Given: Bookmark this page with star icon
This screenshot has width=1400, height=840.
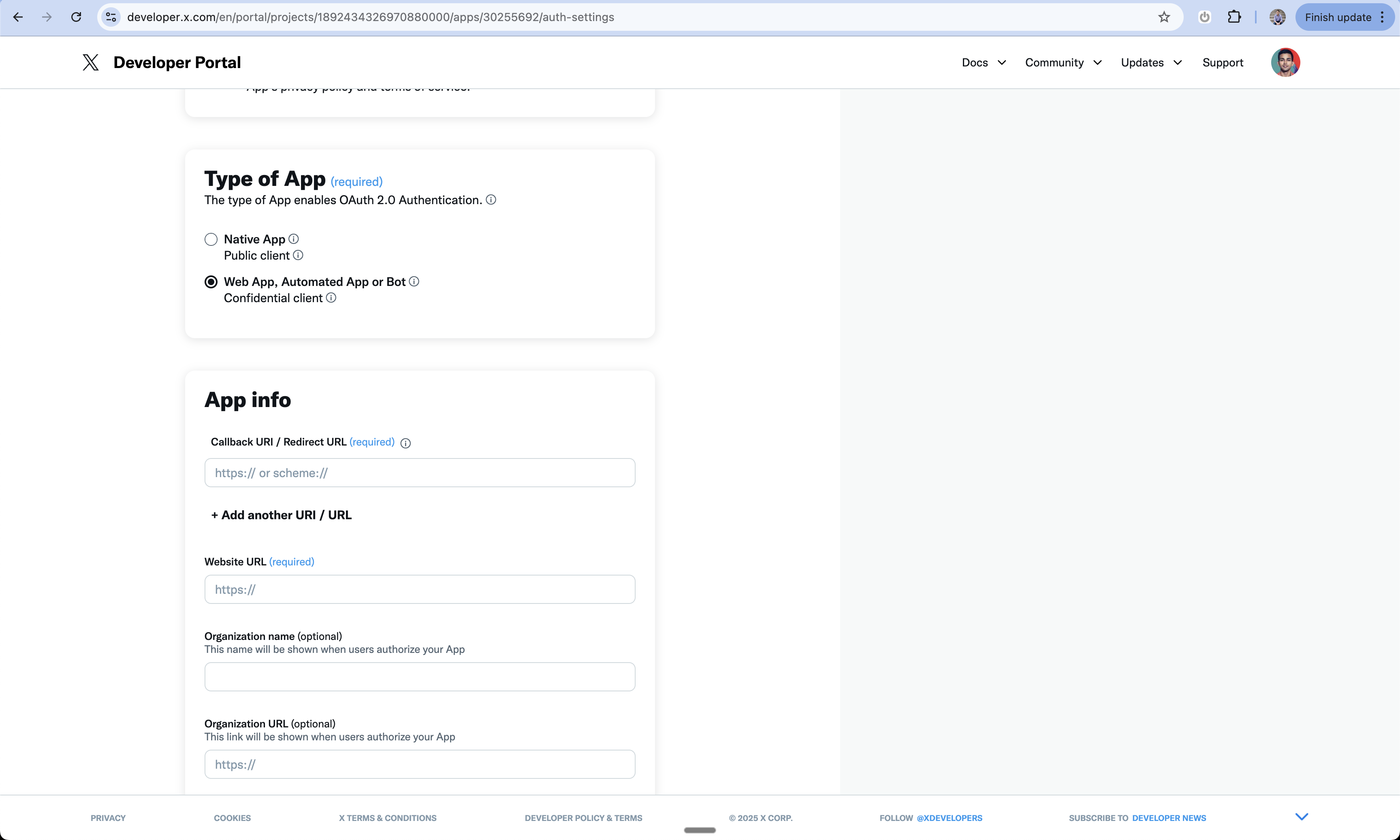Looking at the screenshot, I should (1163, 17).
